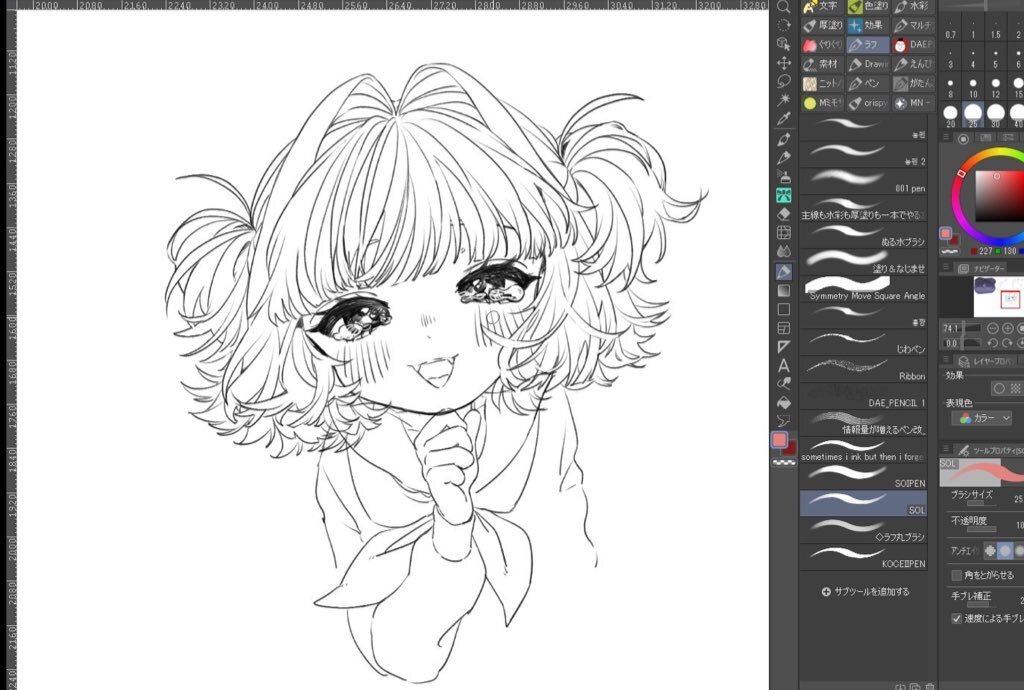This screenshot has width=1024, height=690.
Task: Select the じわペン brush
Action: (x=863, y=342)
